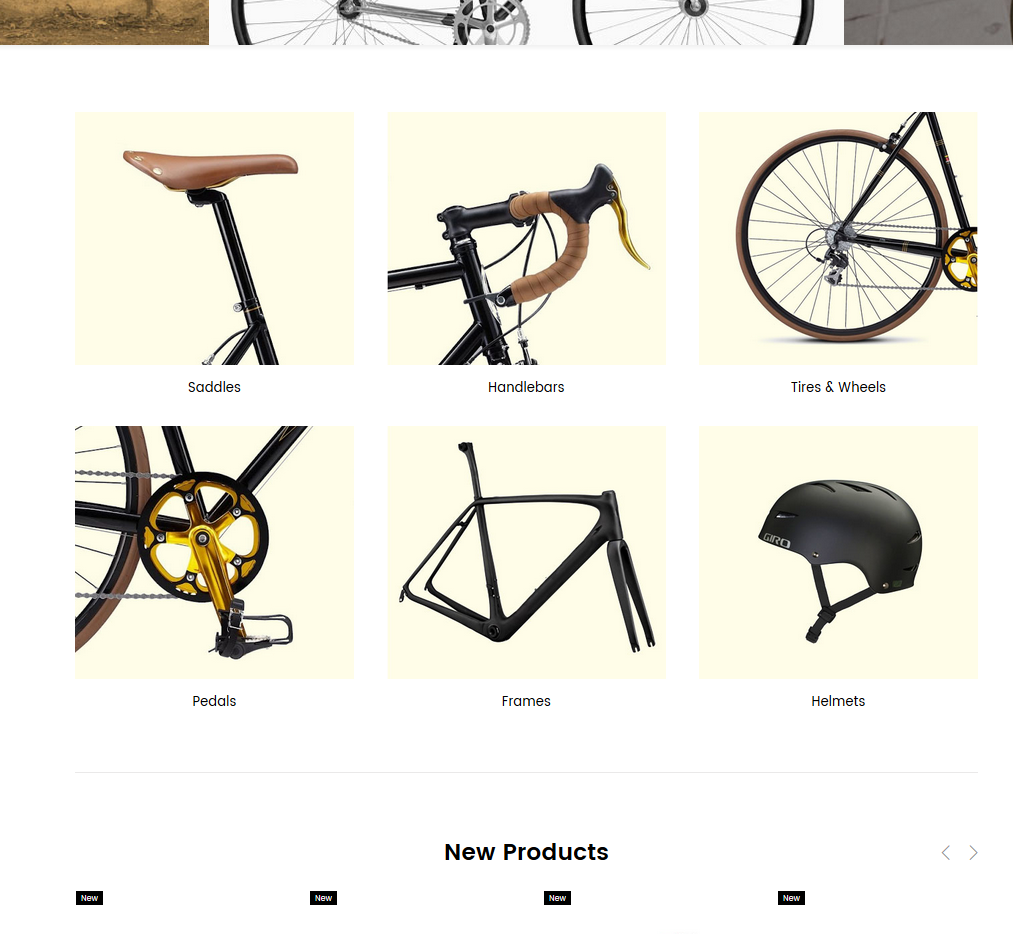Image resolution: width=1013 pixels, height=934 pixels.
Task: Open the Saddles category image
Action: click(214, 238)
